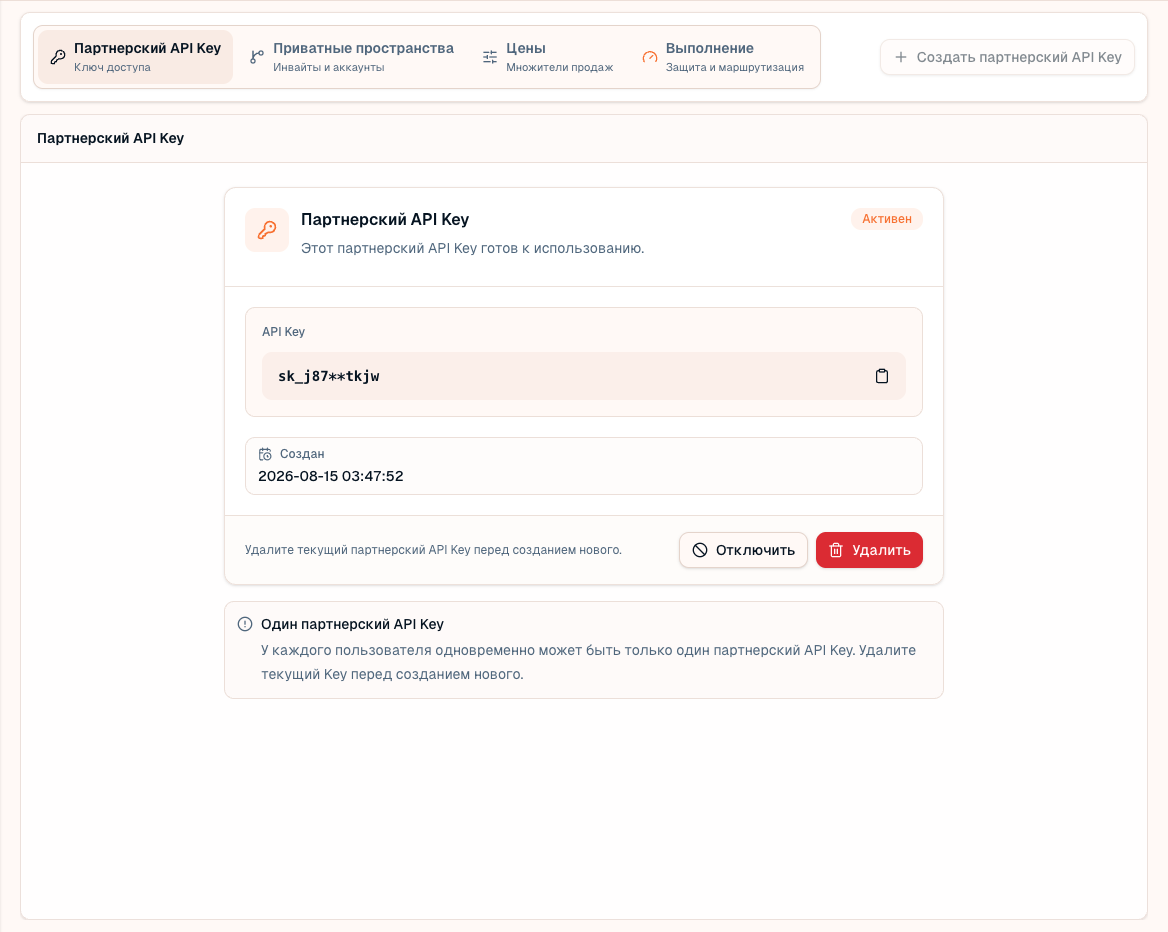Viewport: 1168px width, 932px height.
Task: Click the plus icon on the create key button
Action: coord(901,57)
